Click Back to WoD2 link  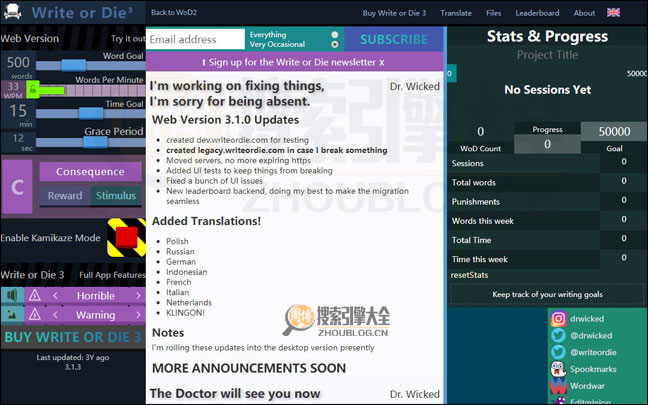click(x=174, y=12)
